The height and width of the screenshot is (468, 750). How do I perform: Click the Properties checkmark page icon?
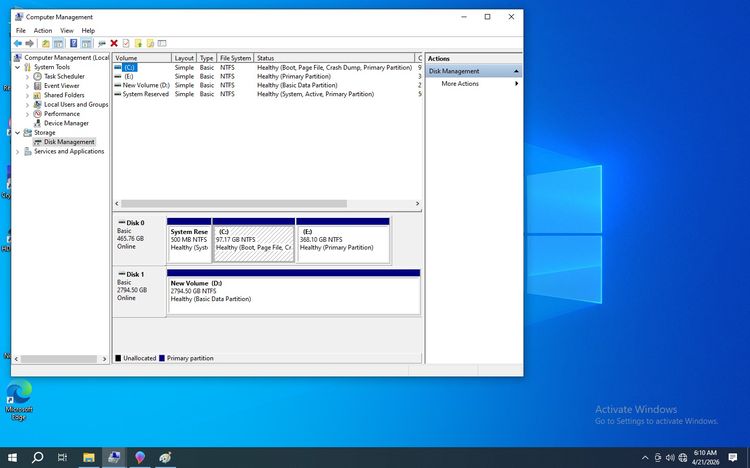pyautogui.click(x=126, y=44)
